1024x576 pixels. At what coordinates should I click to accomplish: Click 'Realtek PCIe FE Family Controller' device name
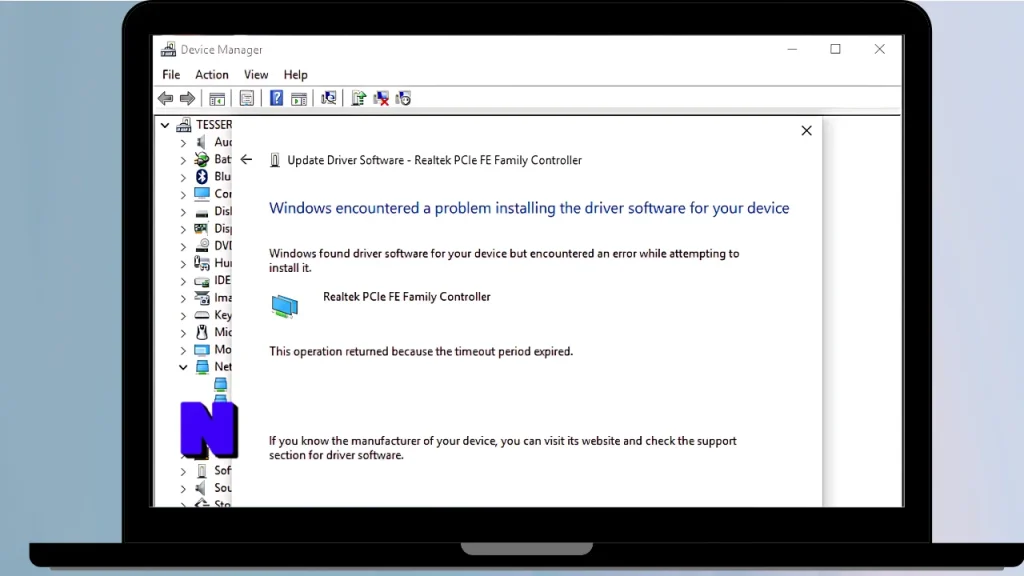tap(406, 296)
